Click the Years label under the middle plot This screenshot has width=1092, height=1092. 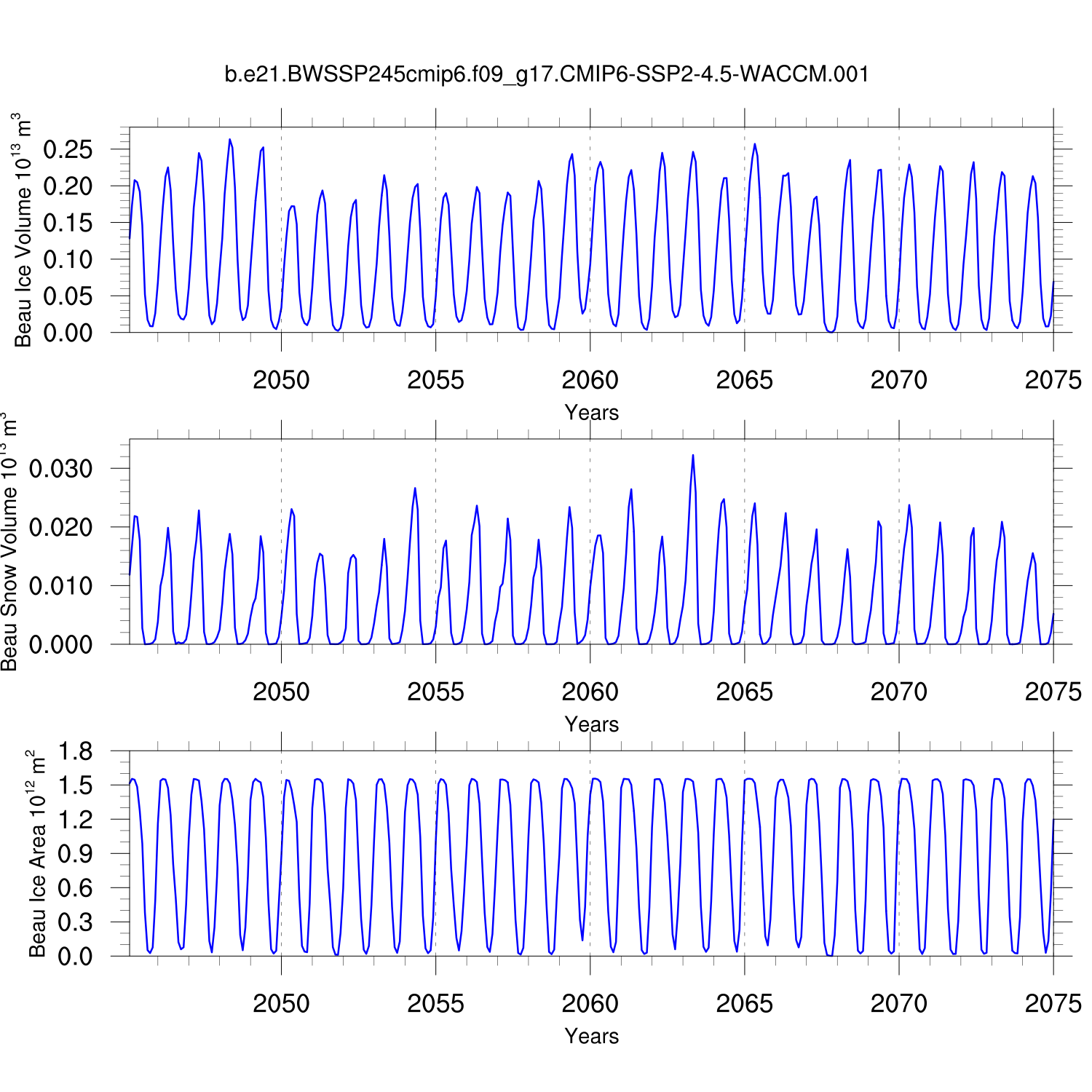pos(591,724)
